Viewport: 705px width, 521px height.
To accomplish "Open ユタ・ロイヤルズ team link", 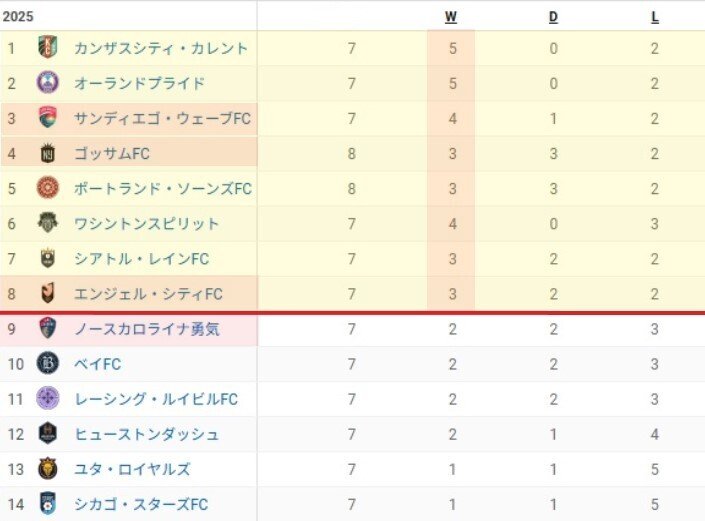I will tap(132, 469).
